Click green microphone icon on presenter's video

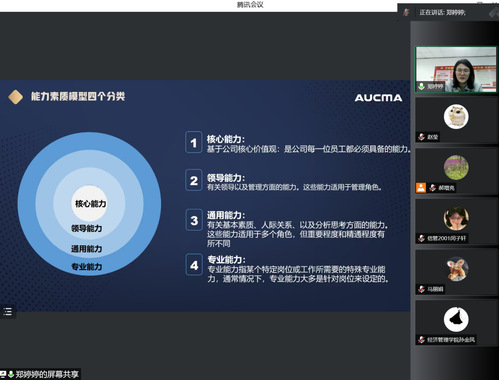tap(421, 86)
